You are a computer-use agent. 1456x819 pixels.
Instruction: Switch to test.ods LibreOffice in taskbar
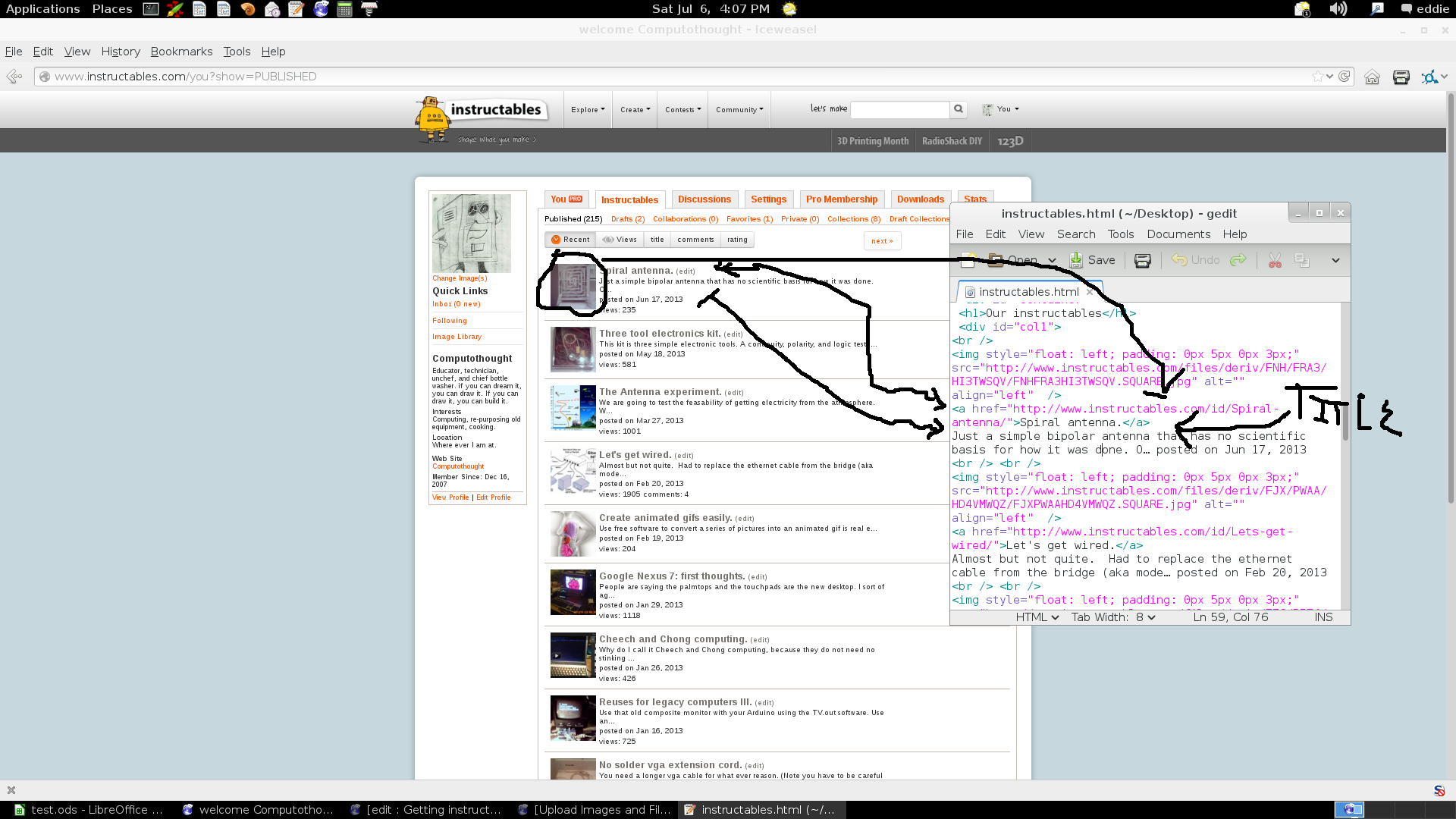pos(88,810)
